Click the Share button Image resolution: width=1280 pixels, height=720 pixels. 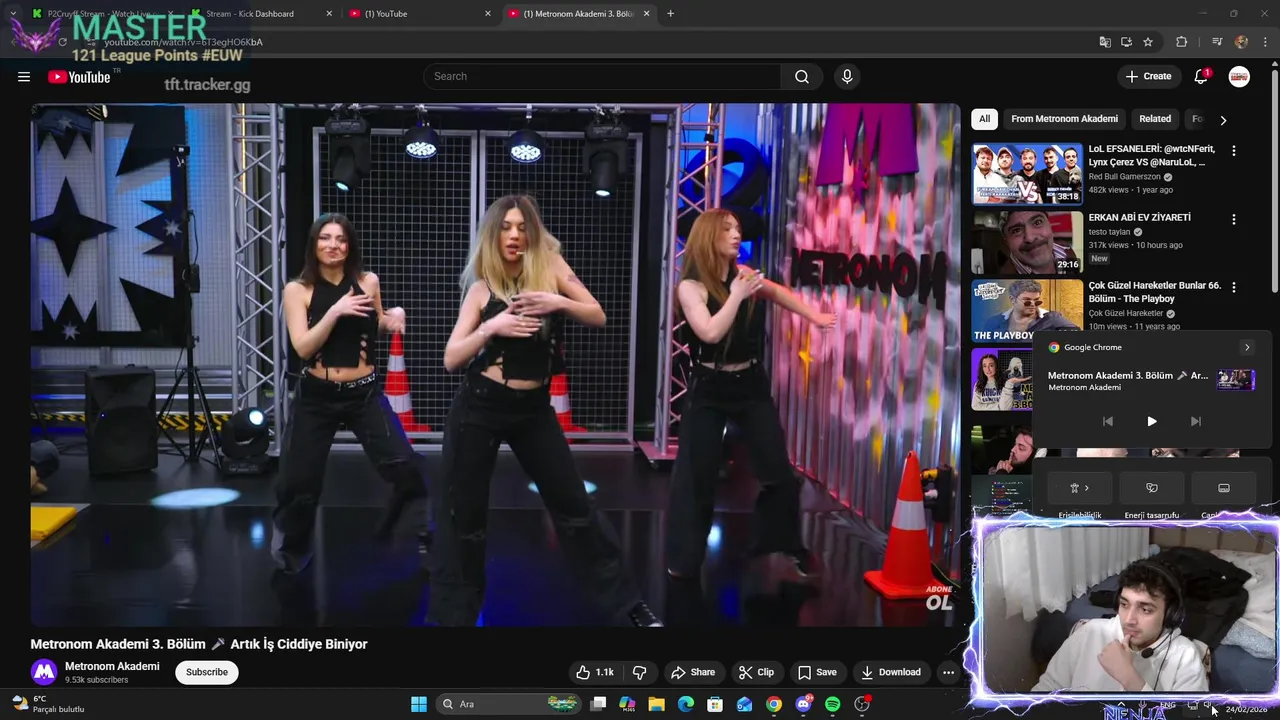click(693, 672)
